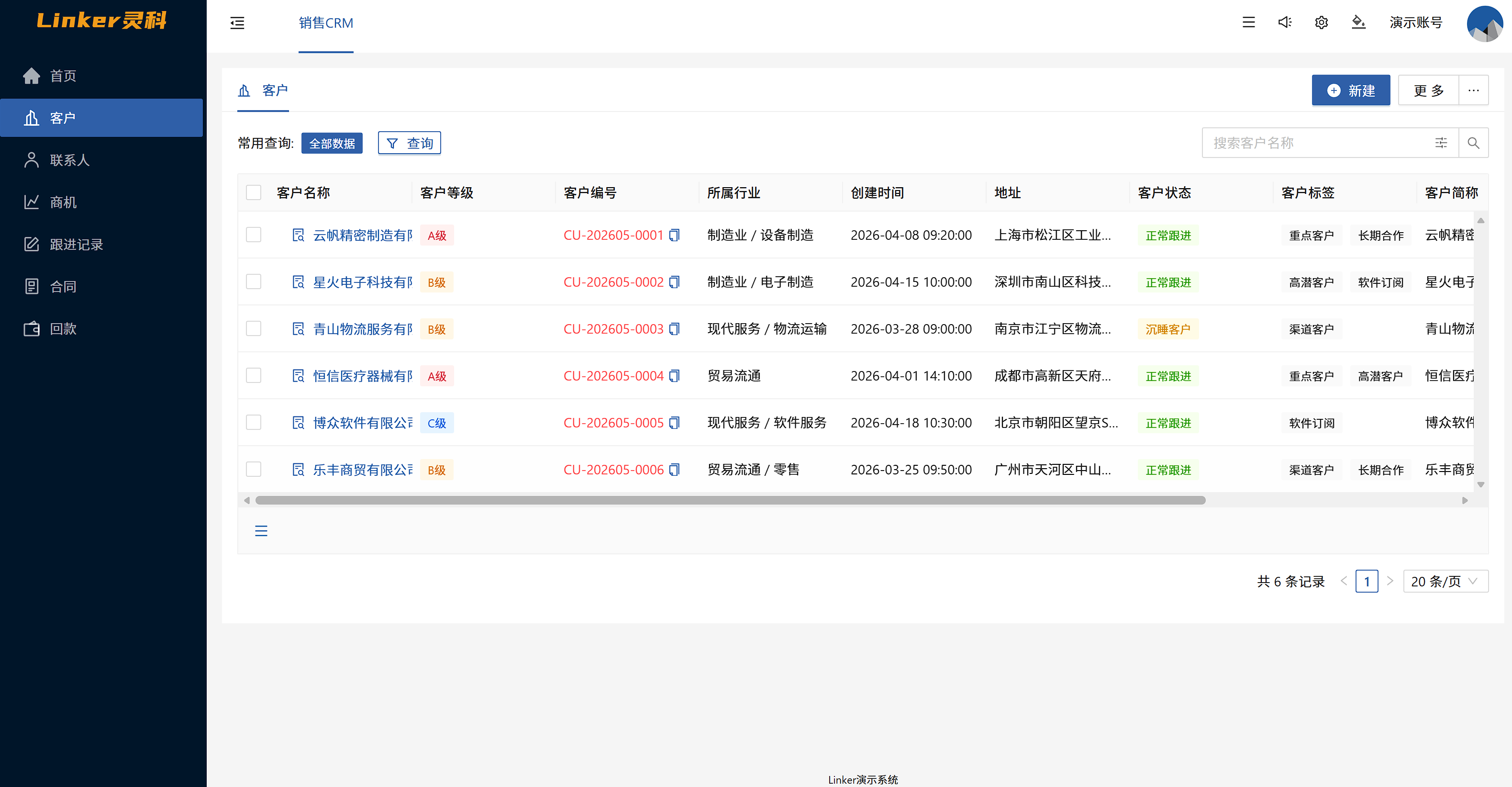
Task: Select the 博众软件 row checkbox
Action: (254, 422)
